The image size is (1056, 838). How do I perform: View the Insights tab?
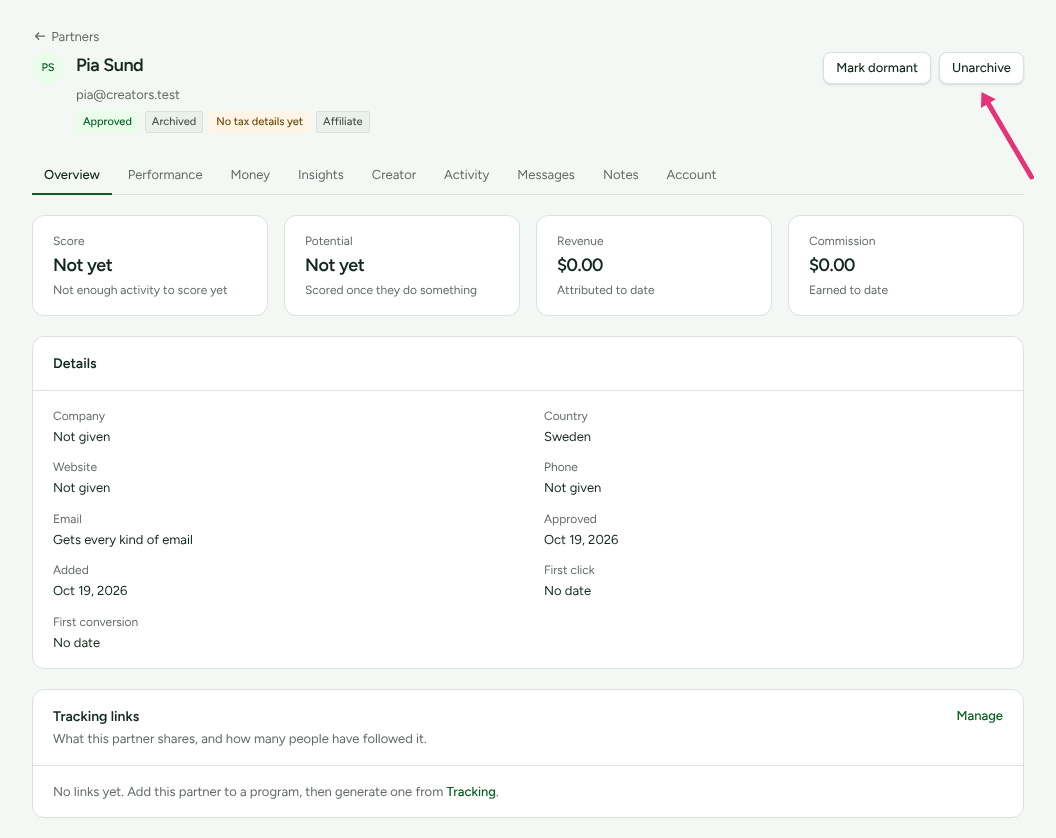[x=321, y=175]
